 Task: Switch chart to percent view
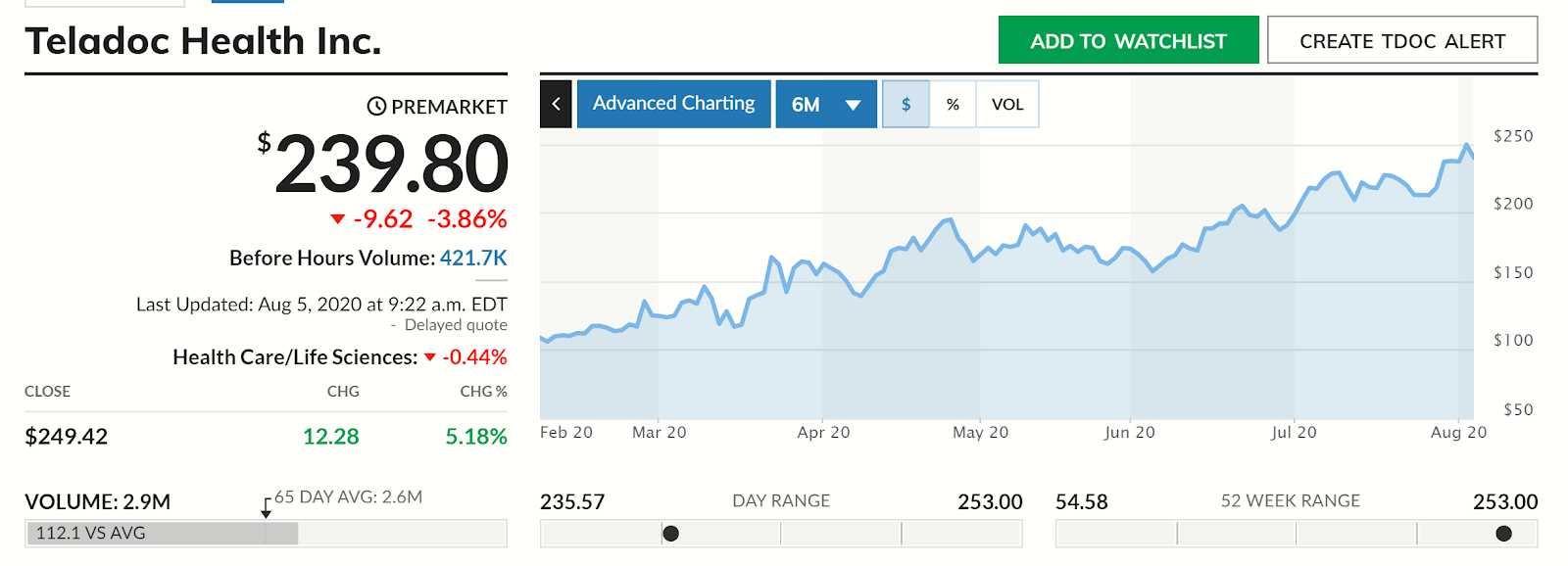pyautogui.click(x=953, y=104)
